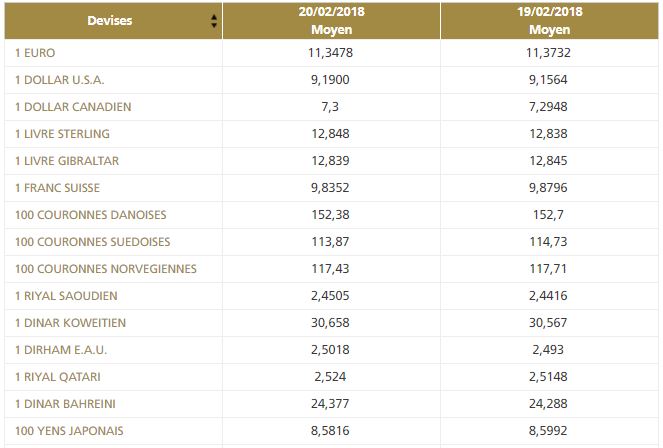This screenshot has height=448, width=663.
Task: Select the 1 DOLLAR U.S.A. row label
Action: 59,80
